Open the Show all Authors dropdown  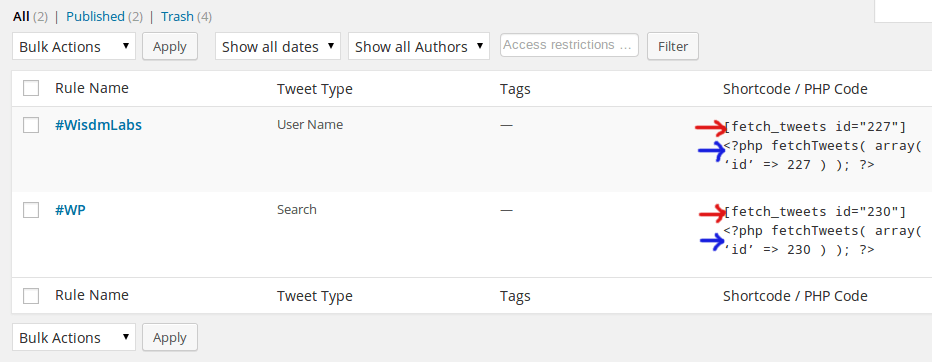point(418,46)
